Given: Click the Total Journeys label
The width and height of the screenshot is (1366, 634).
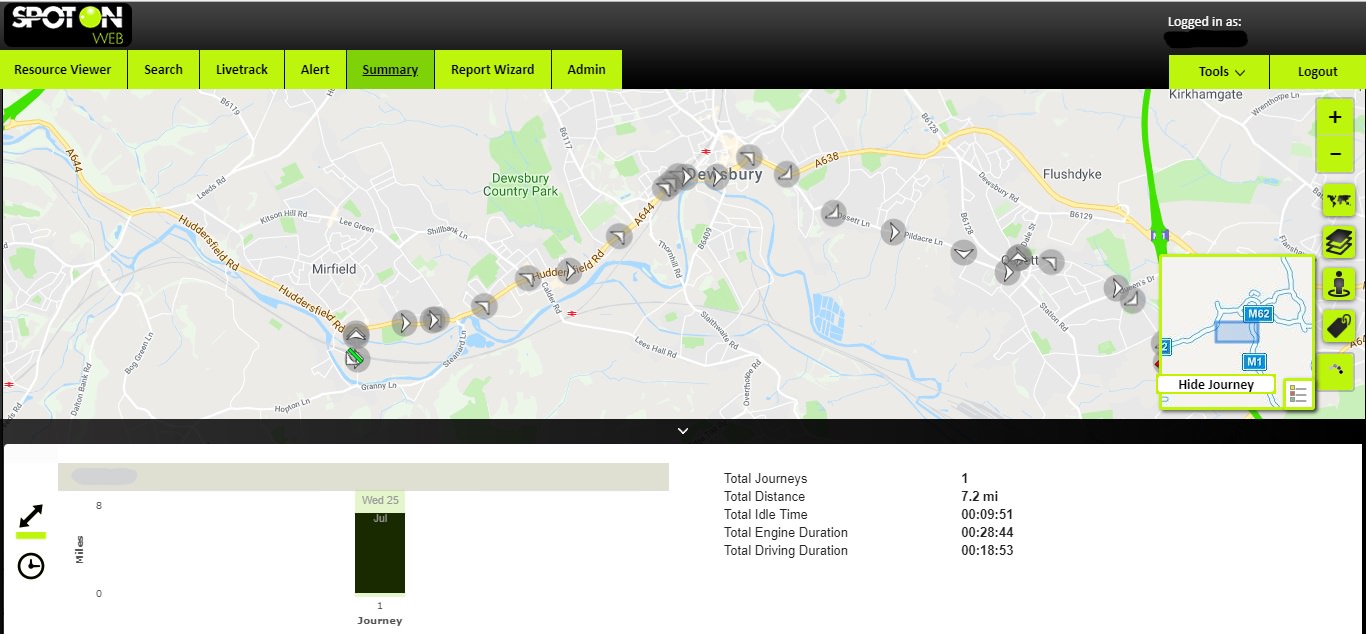Looking at the screenshot, I should pyautogui.click(x=765, y=479).
